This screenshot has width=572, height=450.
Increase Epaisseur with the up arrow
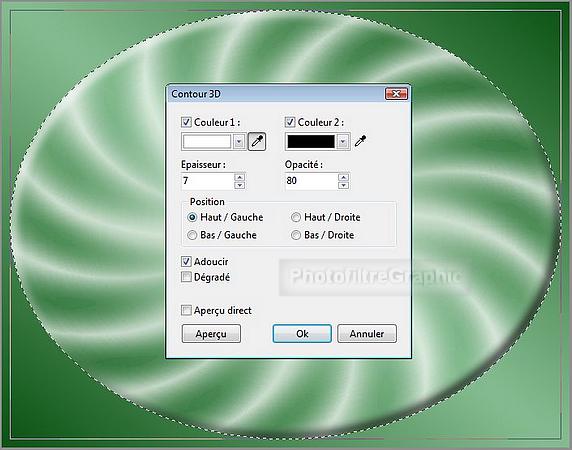pos(239,177)
